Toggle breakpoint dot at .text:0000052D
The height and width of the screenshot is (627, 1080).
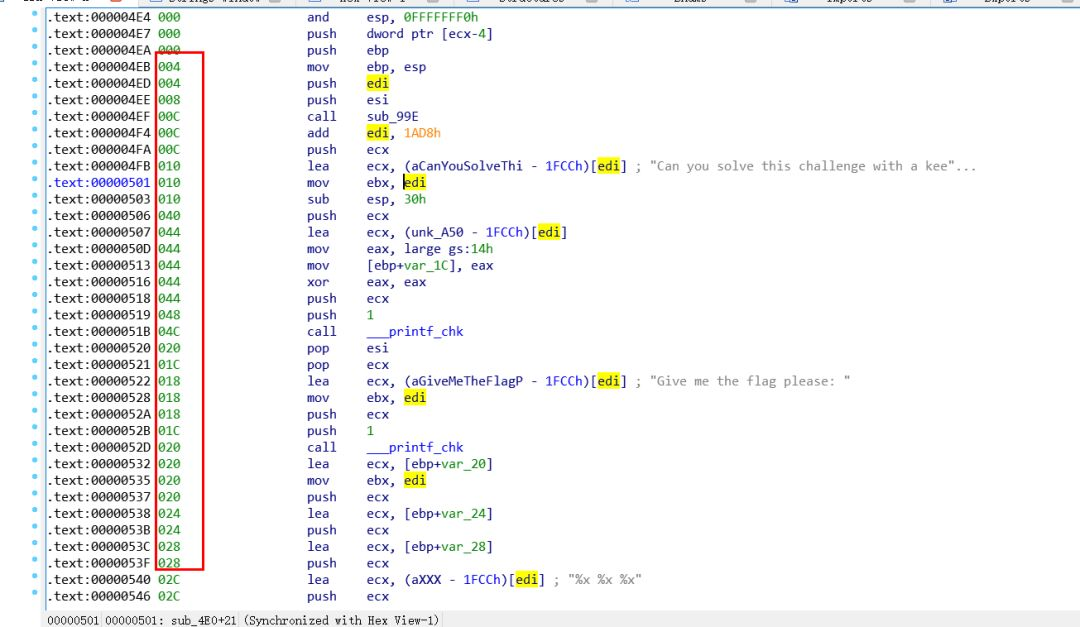click(x=34, y=444)
